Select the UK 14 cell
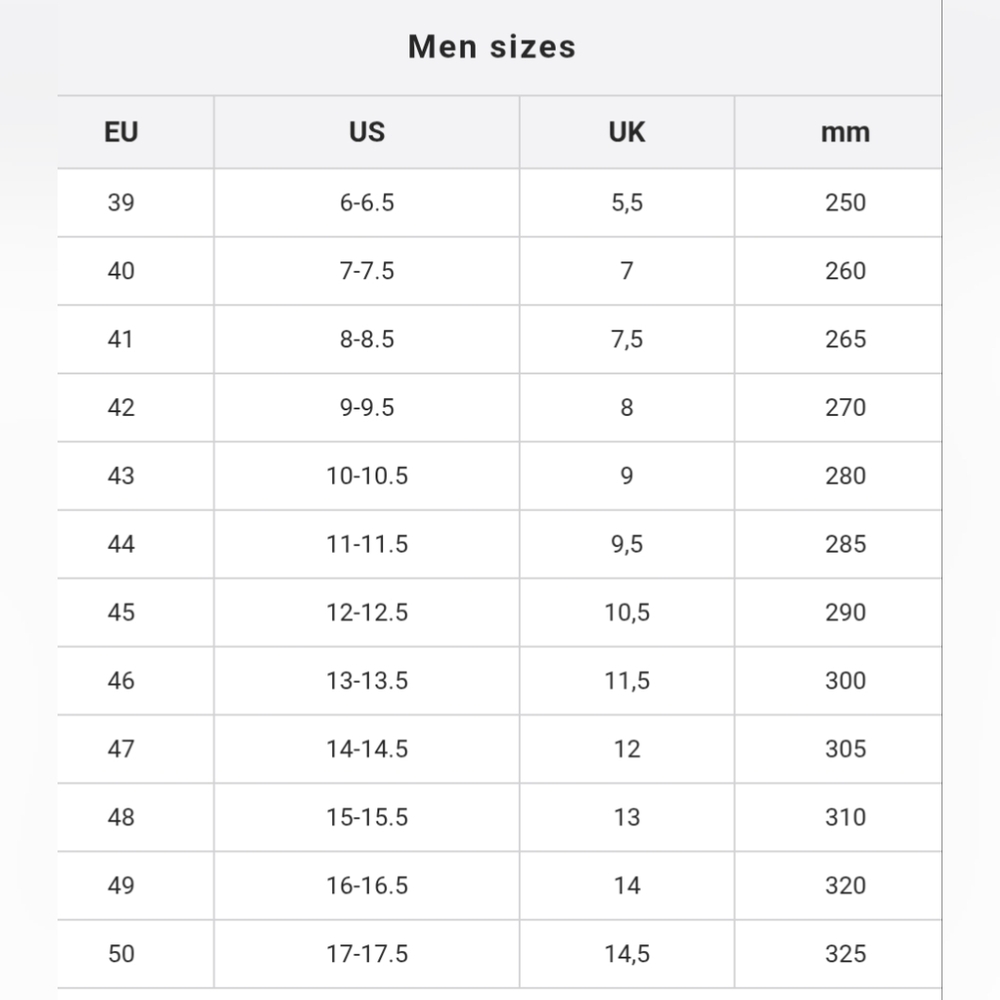Screen dimensions: 1000x1000 click(627, 885)
